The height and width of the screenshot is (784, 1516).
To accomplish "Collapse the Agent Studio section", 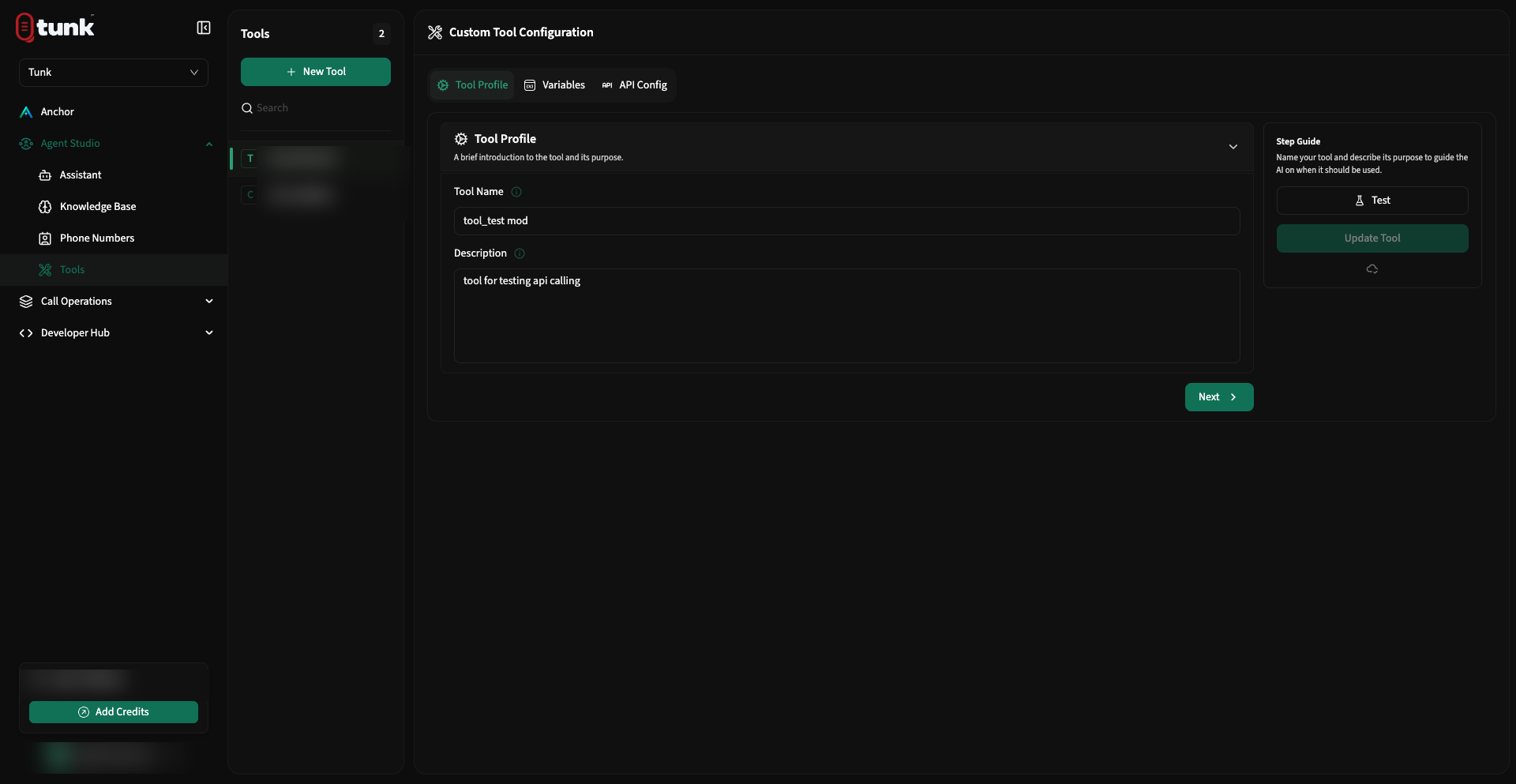I will (x=209, y=144).
